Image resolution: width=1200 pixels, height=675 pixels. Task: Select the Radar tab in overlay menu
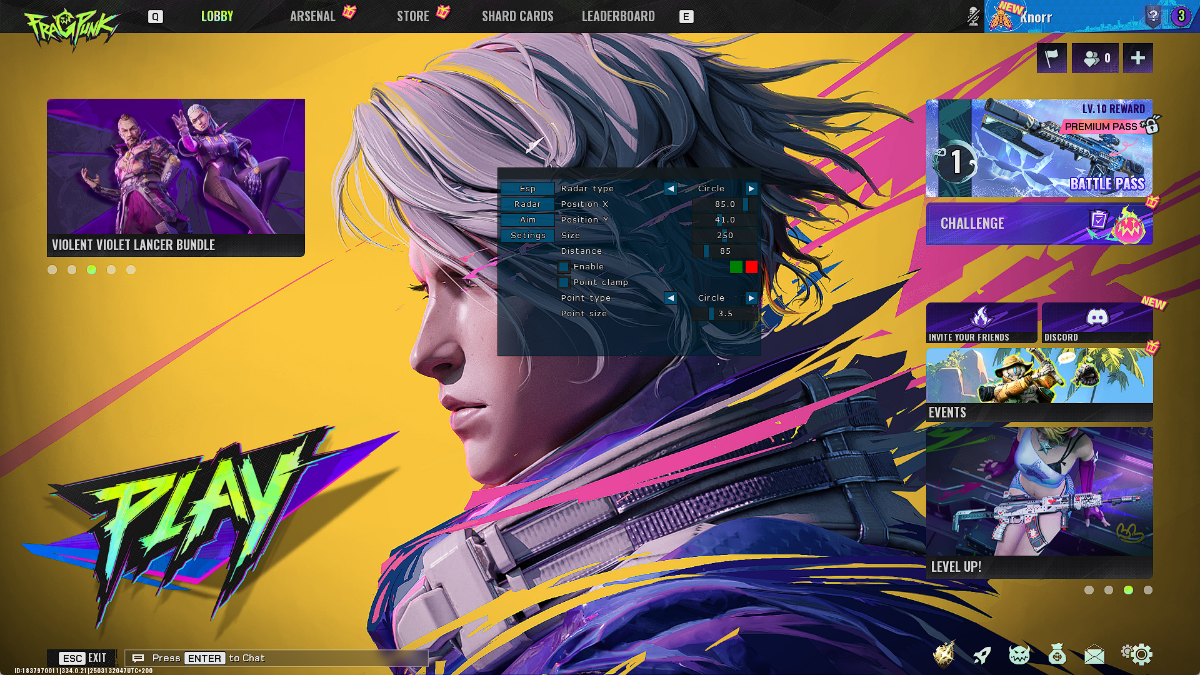[527, 204]
